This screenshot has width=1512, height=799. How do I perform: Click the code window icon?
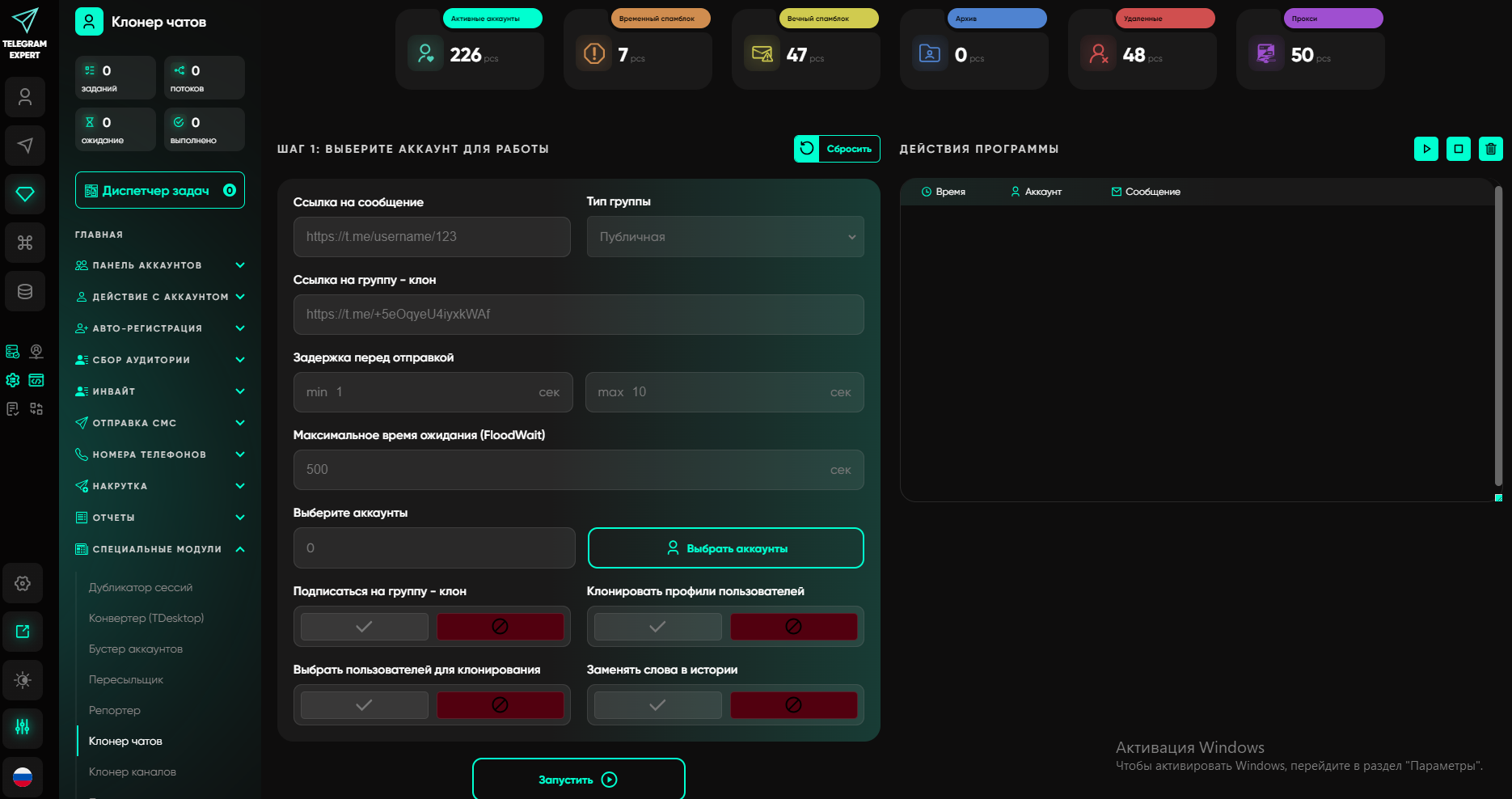[36, 380]
